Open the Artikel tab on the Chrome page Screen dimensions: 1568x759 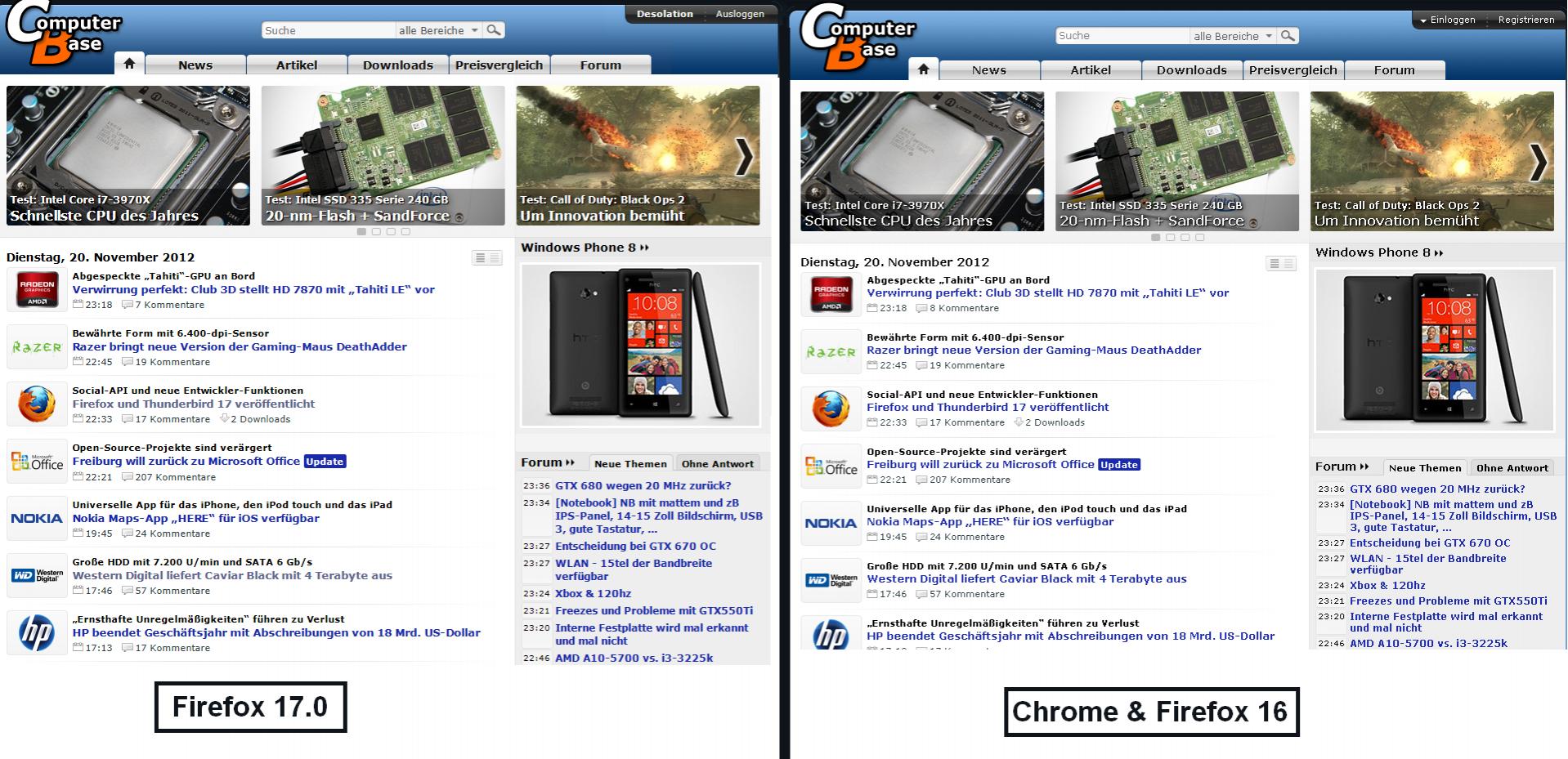1091,69
